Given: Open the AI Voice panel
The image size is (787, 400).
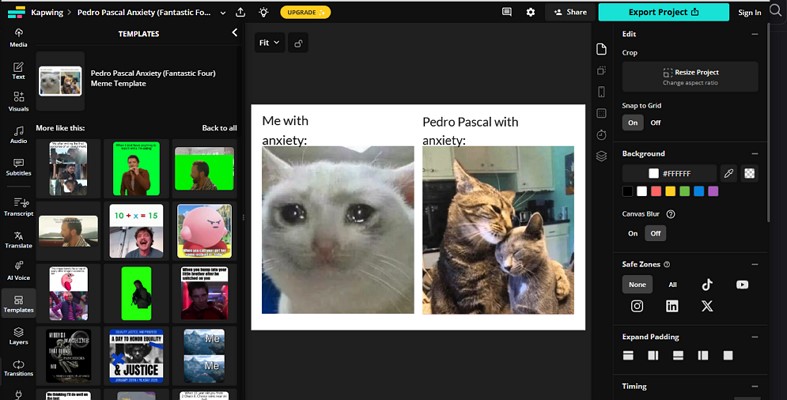Looking at the screenshot, I should 19,271.
